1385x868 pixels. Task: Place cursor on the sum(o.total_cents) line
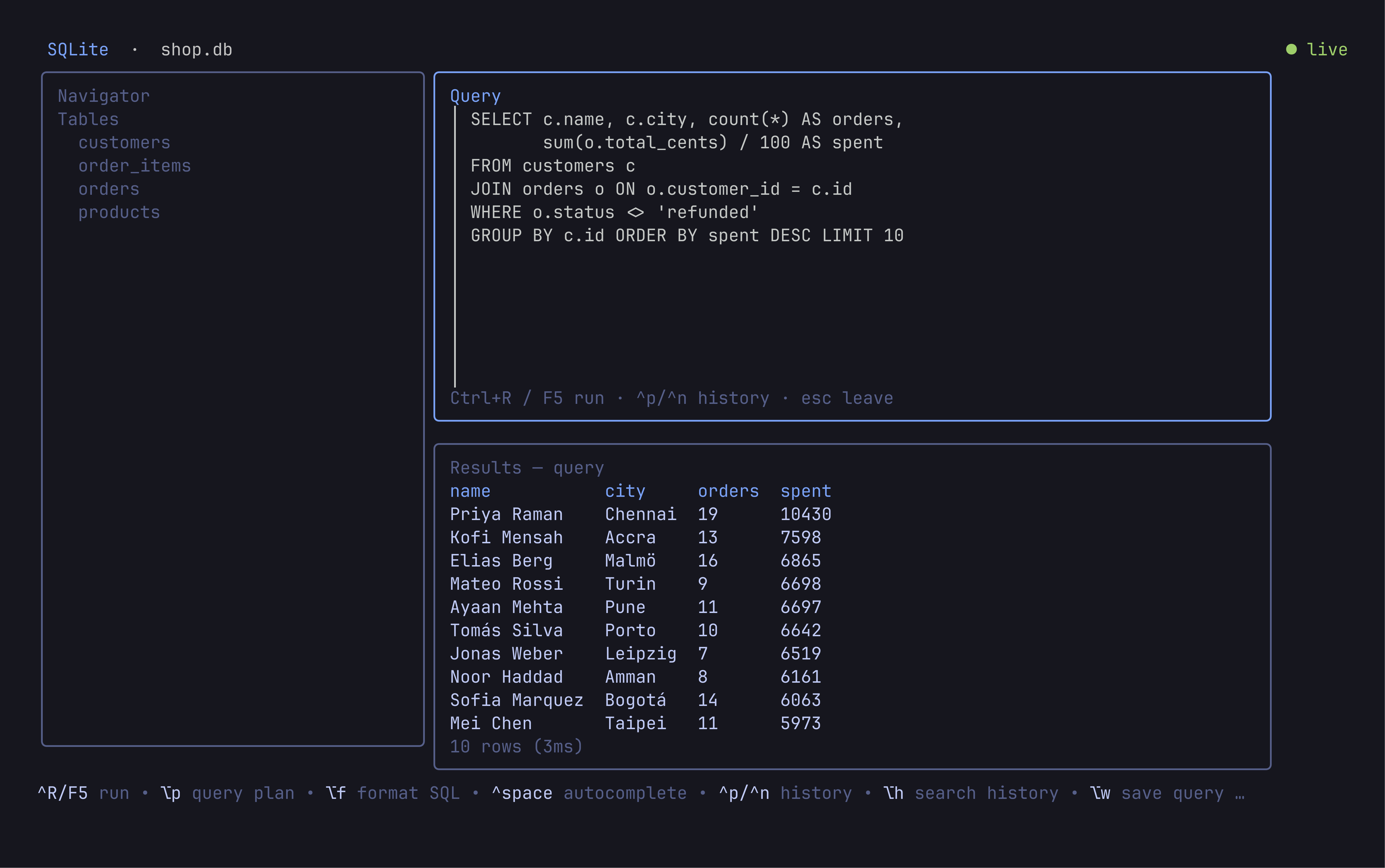[x=713, y=142]
